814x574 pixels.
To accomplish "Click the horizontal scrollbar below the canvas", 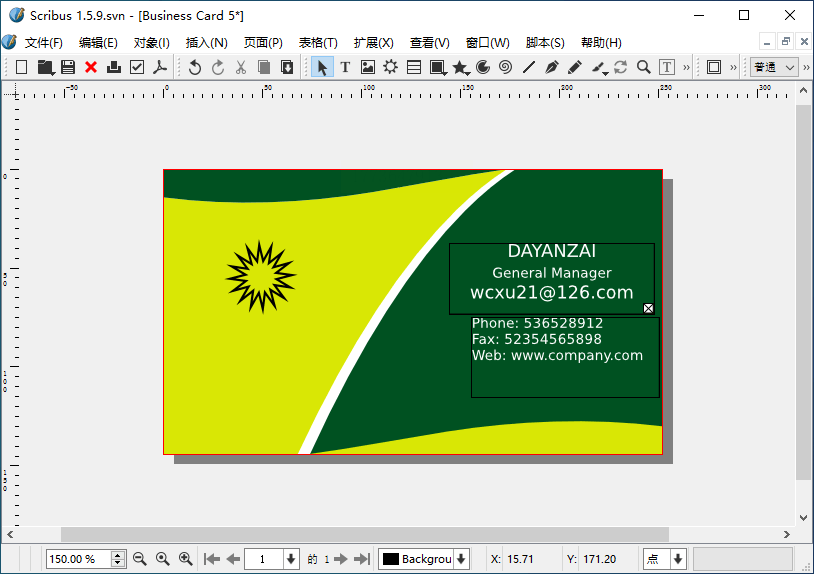I will [364, 534].
